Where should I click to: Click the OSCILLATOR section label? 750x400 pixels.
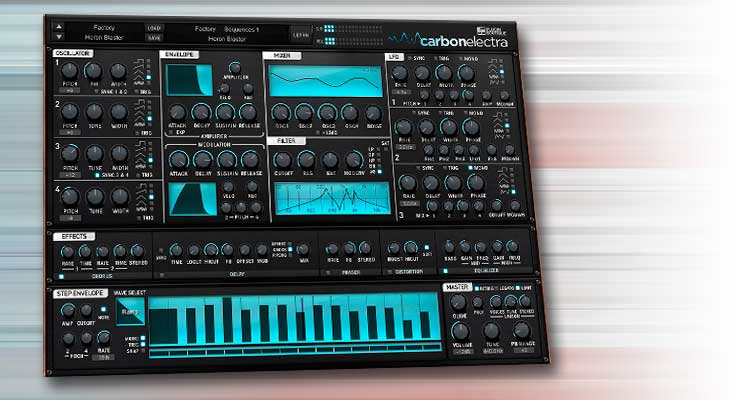73,53
